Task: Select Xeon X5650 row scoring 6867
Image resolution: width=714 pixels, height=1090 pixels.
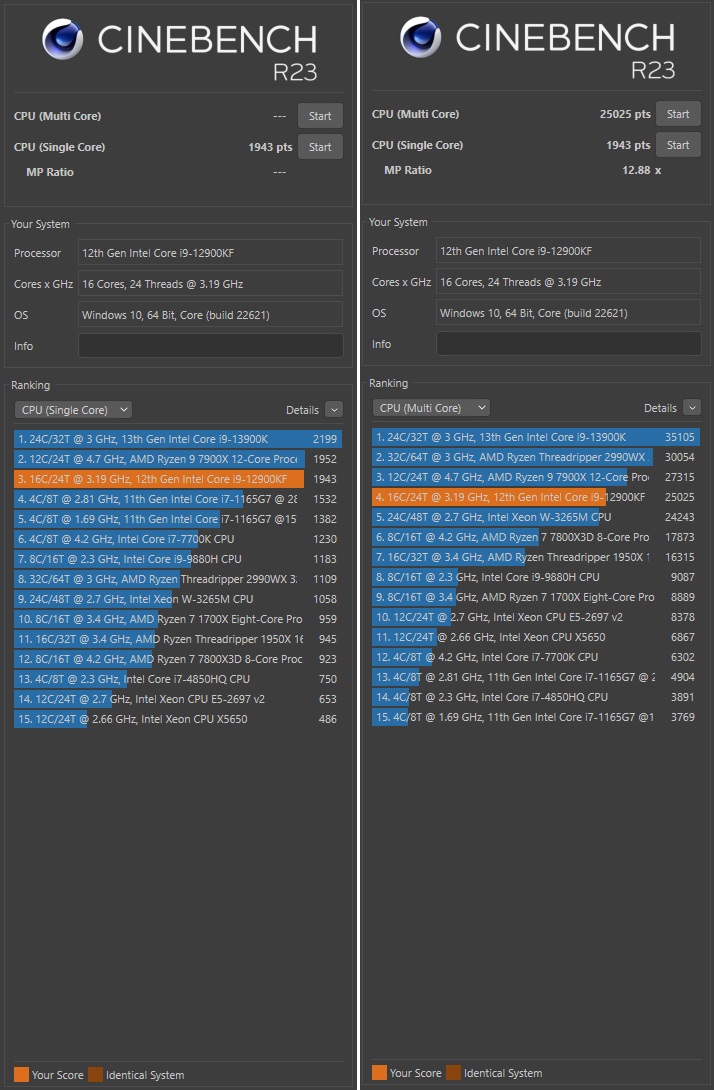Action: 535,637
